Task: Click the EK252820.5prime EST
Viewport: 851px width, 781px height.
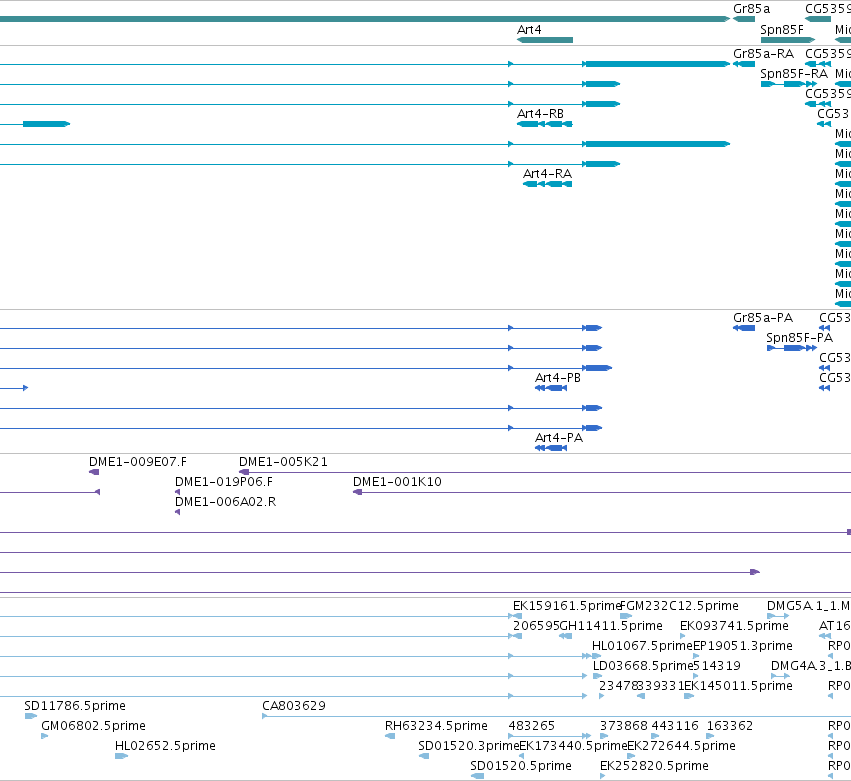Action: pyautogui.click(x=602, y=777)
